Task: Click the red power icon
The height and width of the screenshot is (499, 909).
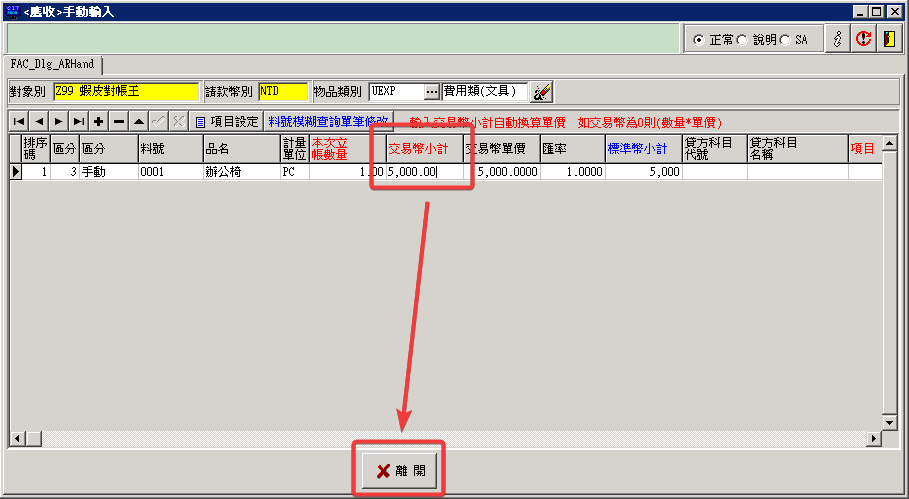Action: click(863, 39)
